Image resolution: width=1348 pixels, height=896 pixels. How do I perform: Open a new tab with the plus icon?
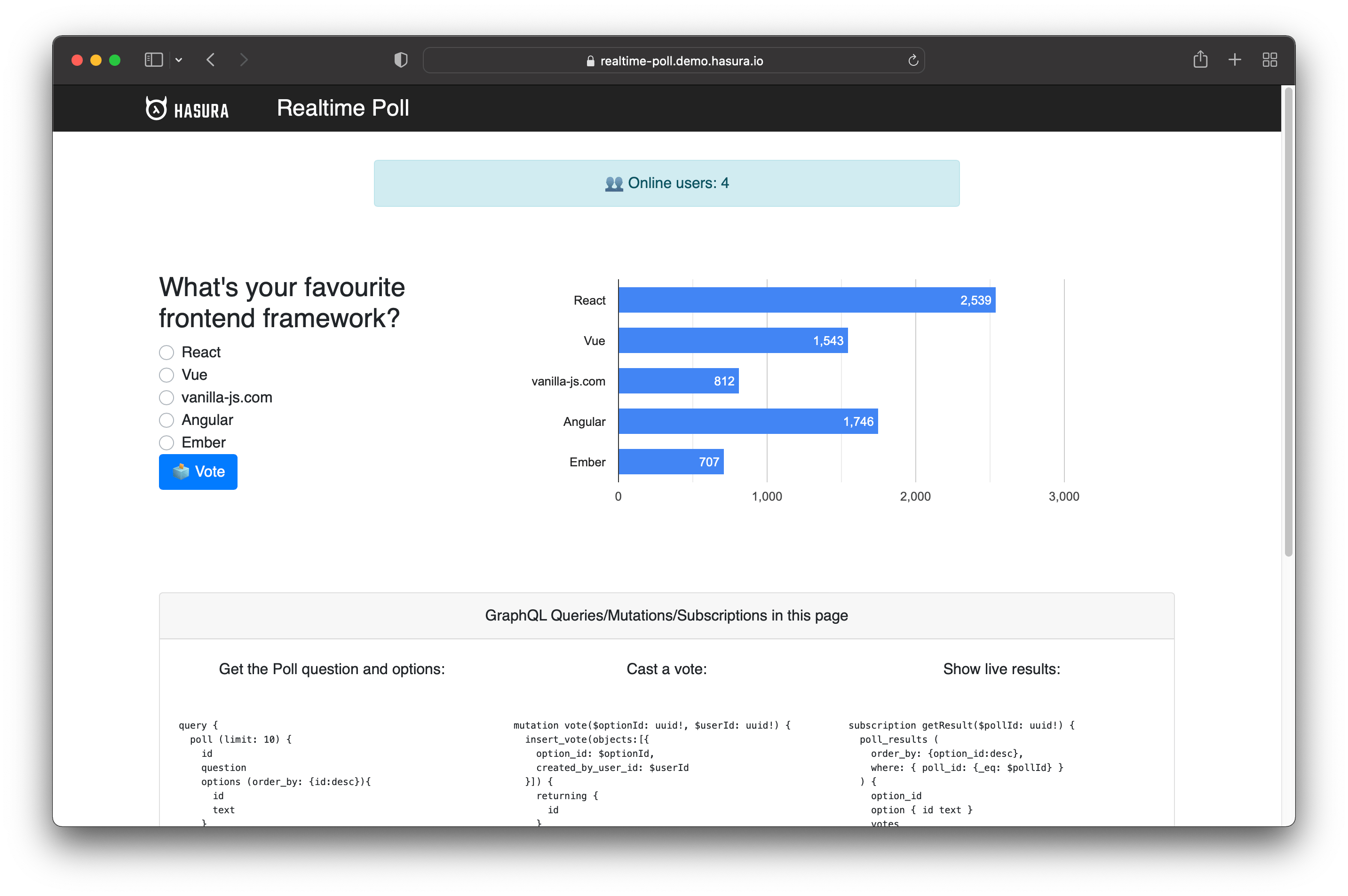point(1234,59)
